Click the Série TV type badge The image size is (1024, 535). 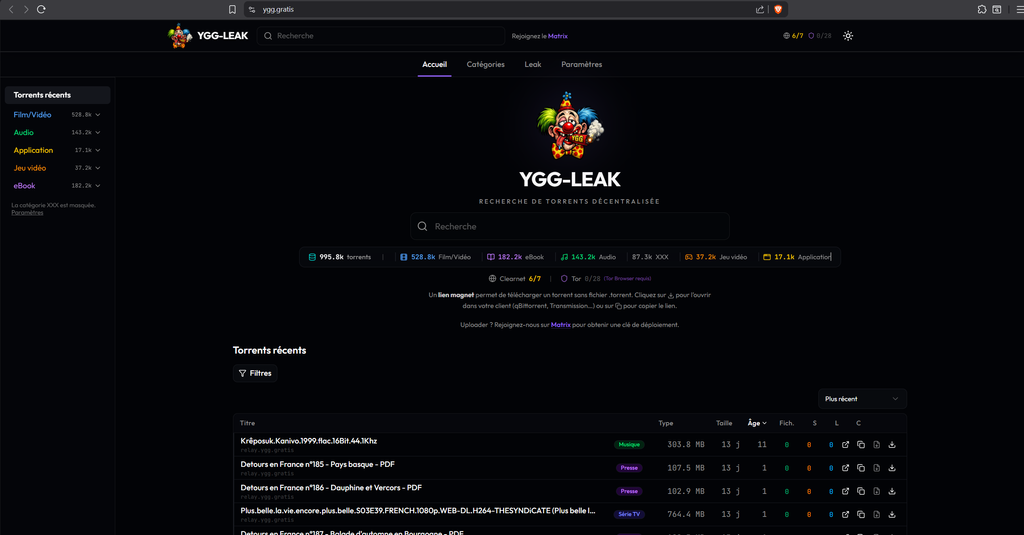629,514
